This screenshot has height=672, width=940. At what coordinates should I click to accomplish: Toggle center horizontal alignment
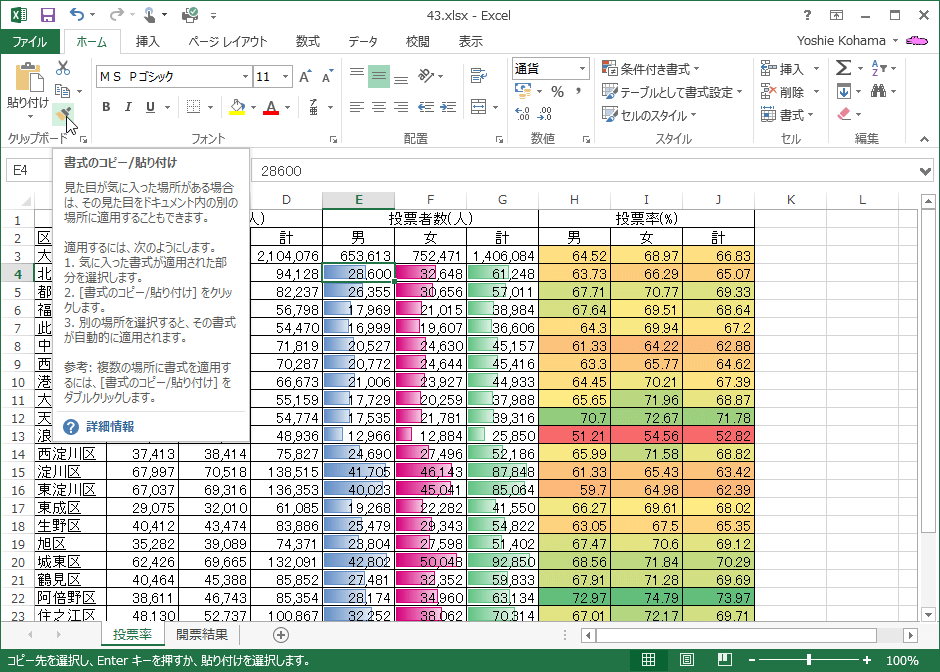pyautogui.click(x=379, y=107)
